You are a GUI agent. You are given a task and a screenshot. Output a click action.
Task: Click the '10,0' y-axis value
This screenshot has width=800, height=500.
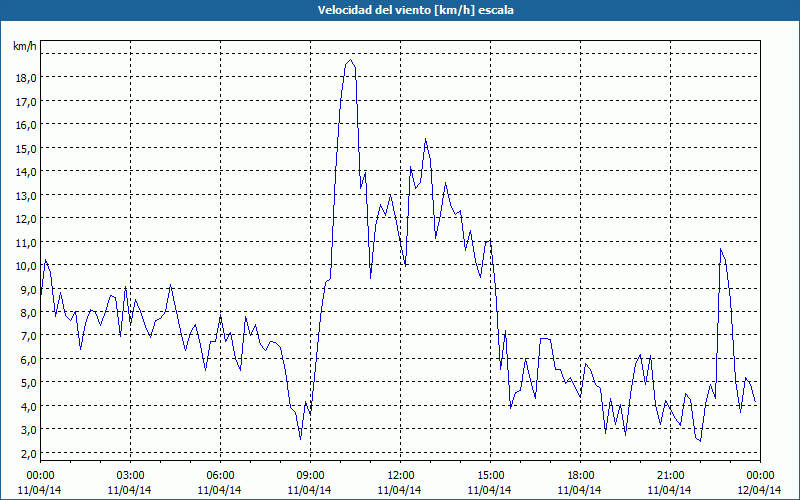click(26, 265)
